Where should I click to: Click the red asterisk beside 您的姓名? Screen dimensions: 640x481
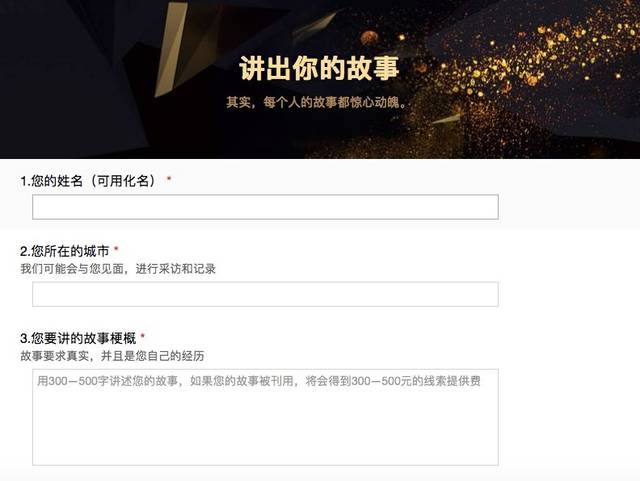169,179
